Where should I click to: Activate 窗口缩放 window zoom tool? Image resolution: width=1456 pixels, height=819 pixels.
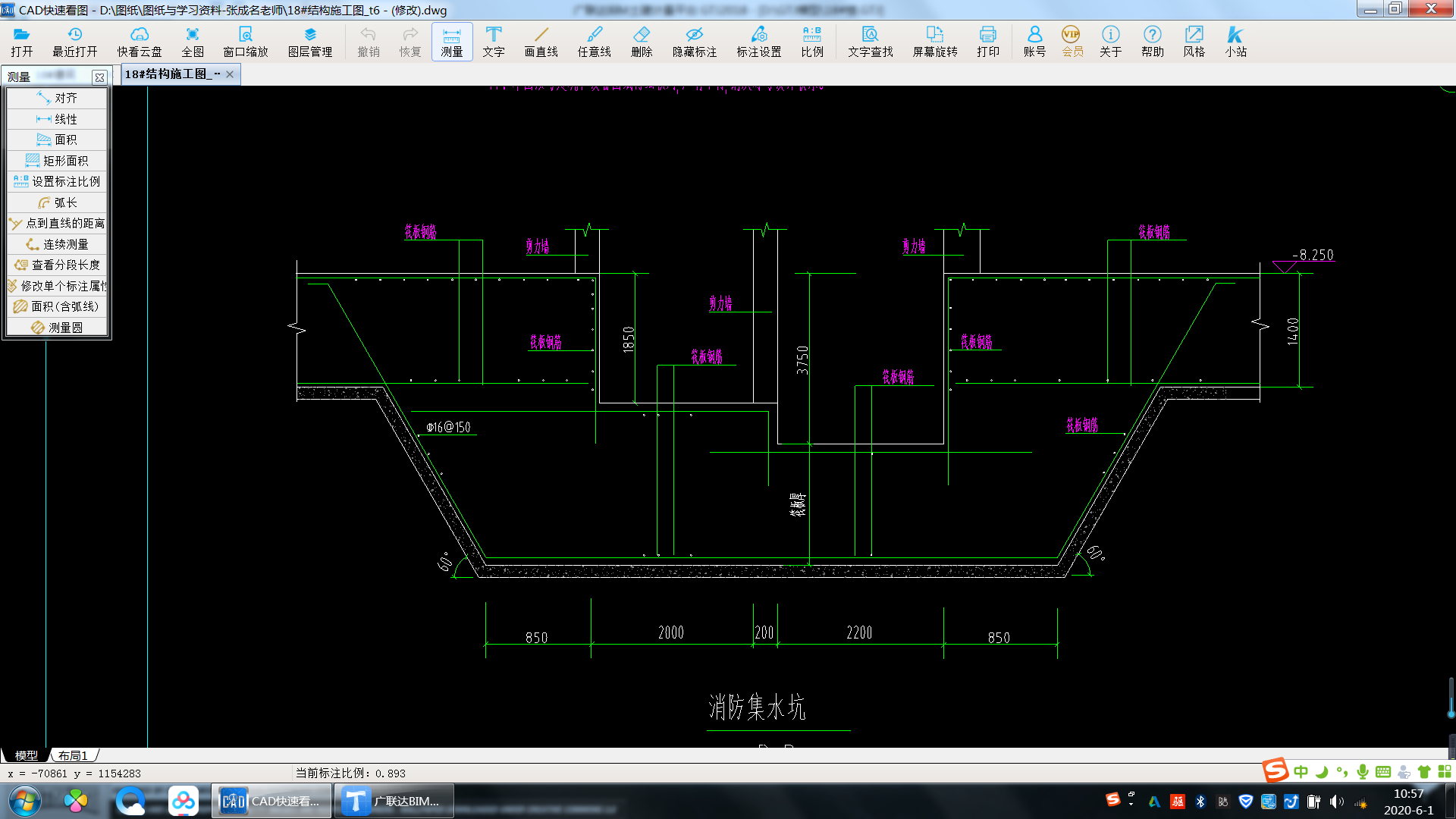(246, 42)
